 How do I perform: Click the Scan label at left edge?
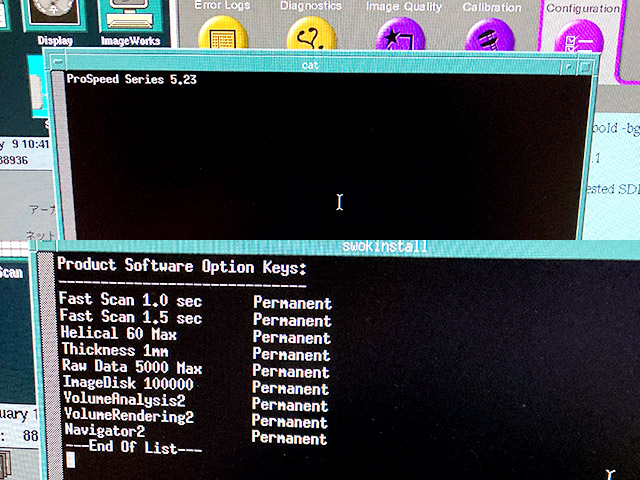coord(11,272)
